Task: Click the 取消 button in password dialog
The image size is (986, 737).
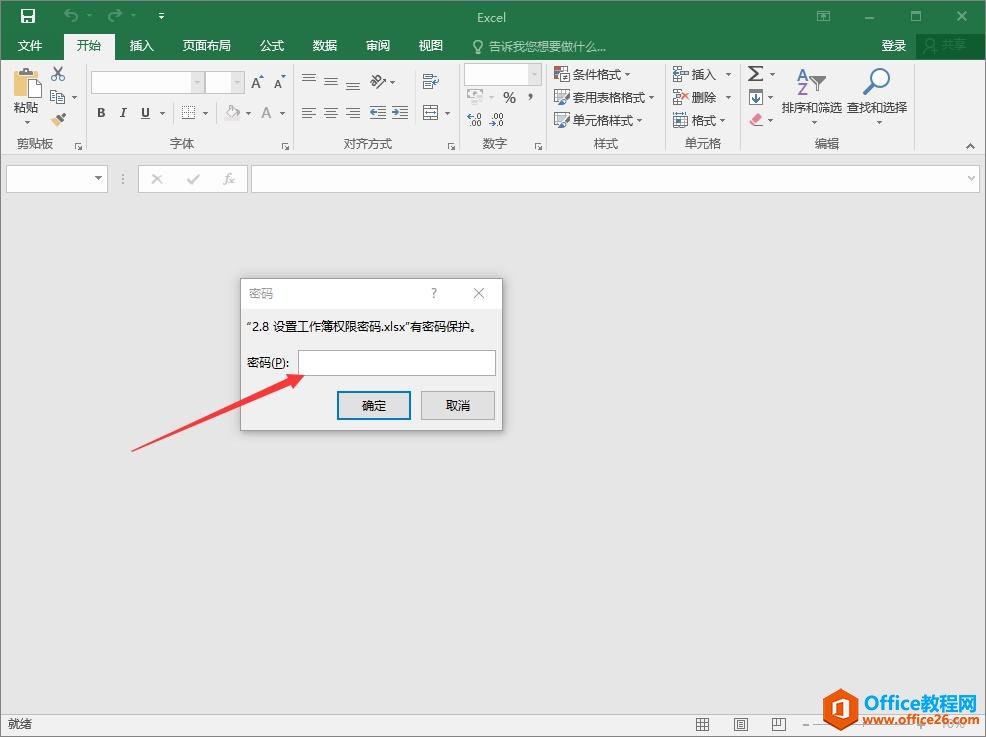Action: click(x=457, y=405)
